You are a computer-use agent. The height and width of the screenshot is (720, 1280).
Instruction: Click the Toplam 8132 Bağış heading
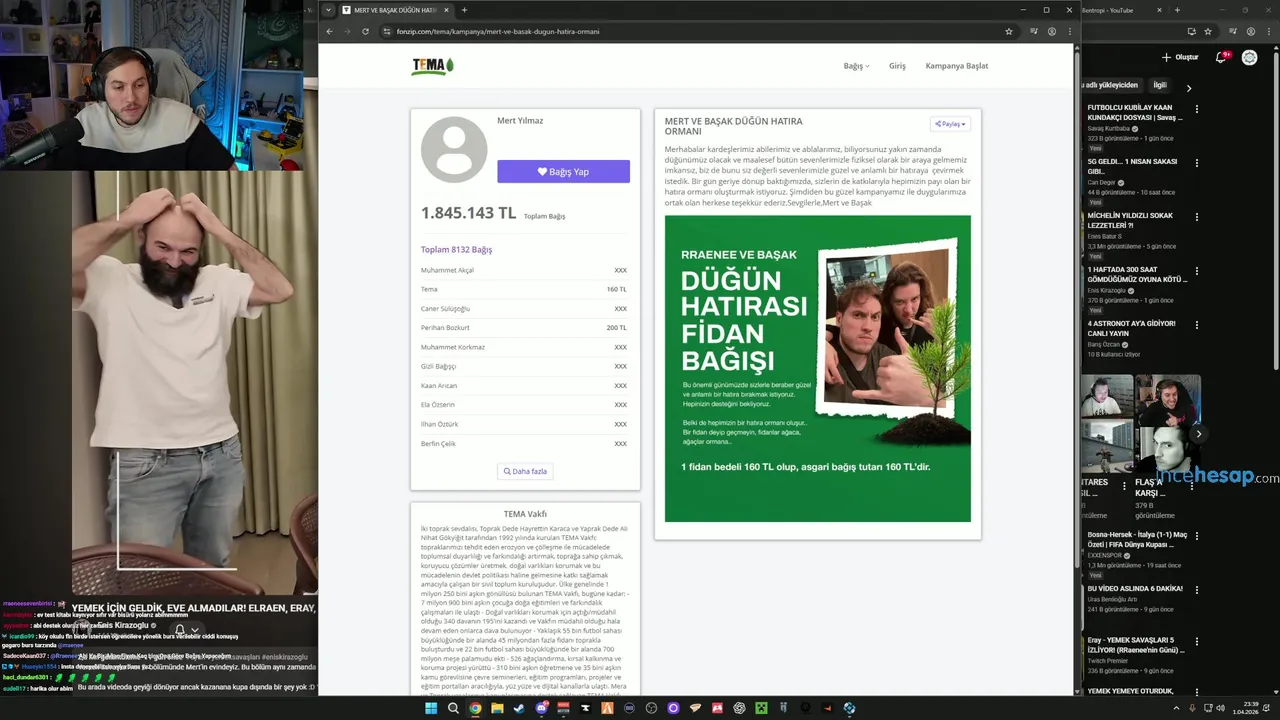tap(456, 250)
